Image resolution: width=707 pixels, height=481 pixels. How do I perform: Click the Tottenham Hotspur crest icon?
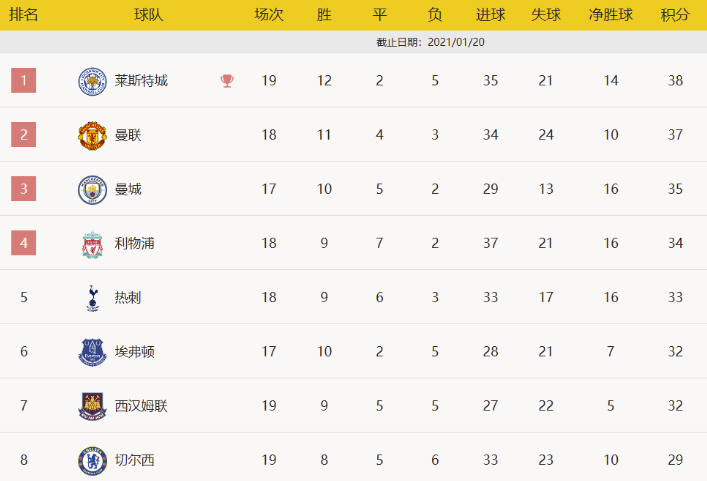point(92,298)
